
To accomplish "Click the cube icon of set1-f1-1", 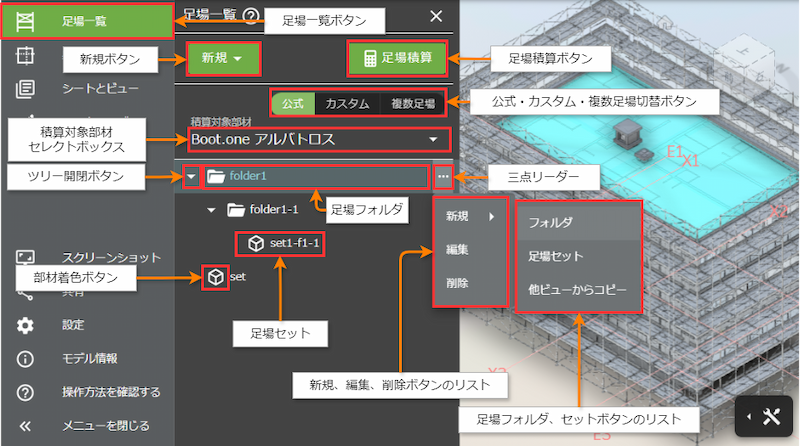I will 256,243.
